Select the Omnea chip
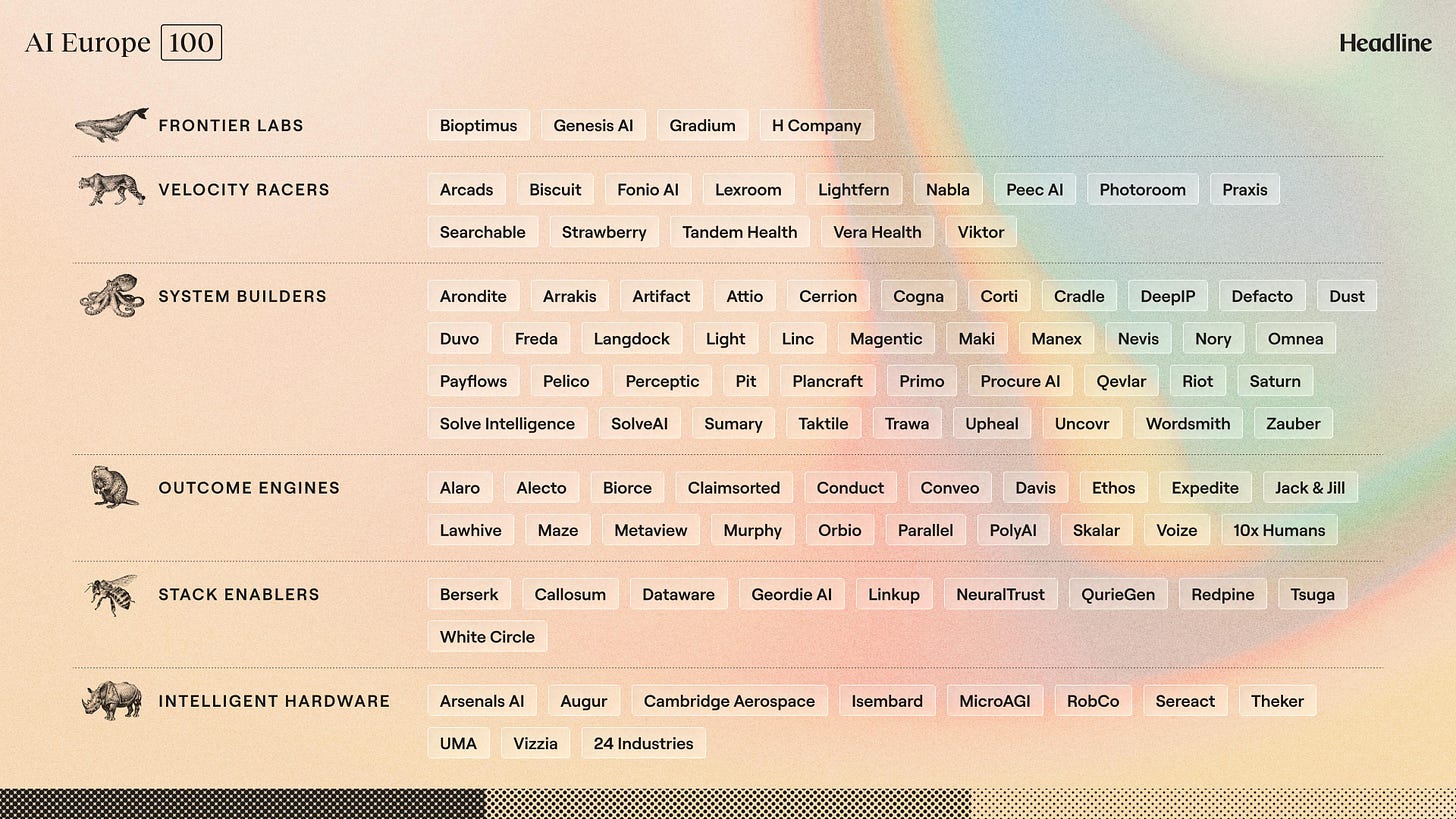 pyautogui.click(x=1295, y=338)
